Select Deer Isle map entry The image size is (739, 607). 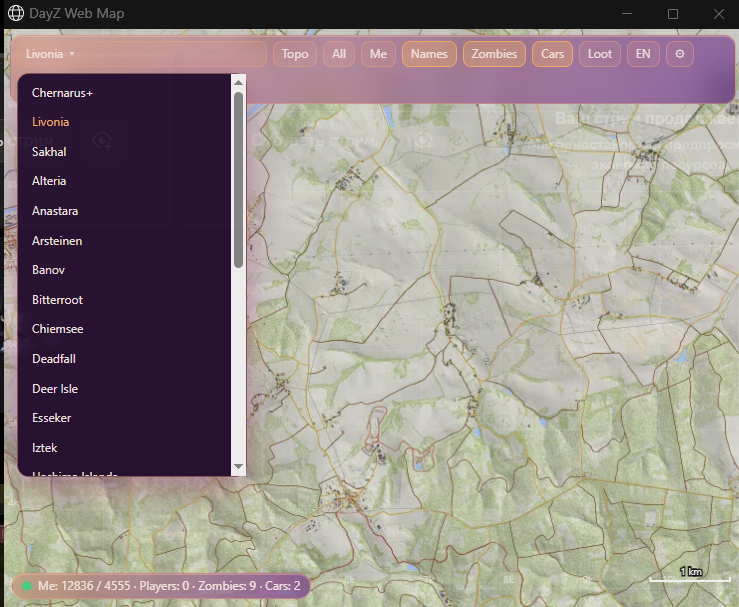[124, 388]
